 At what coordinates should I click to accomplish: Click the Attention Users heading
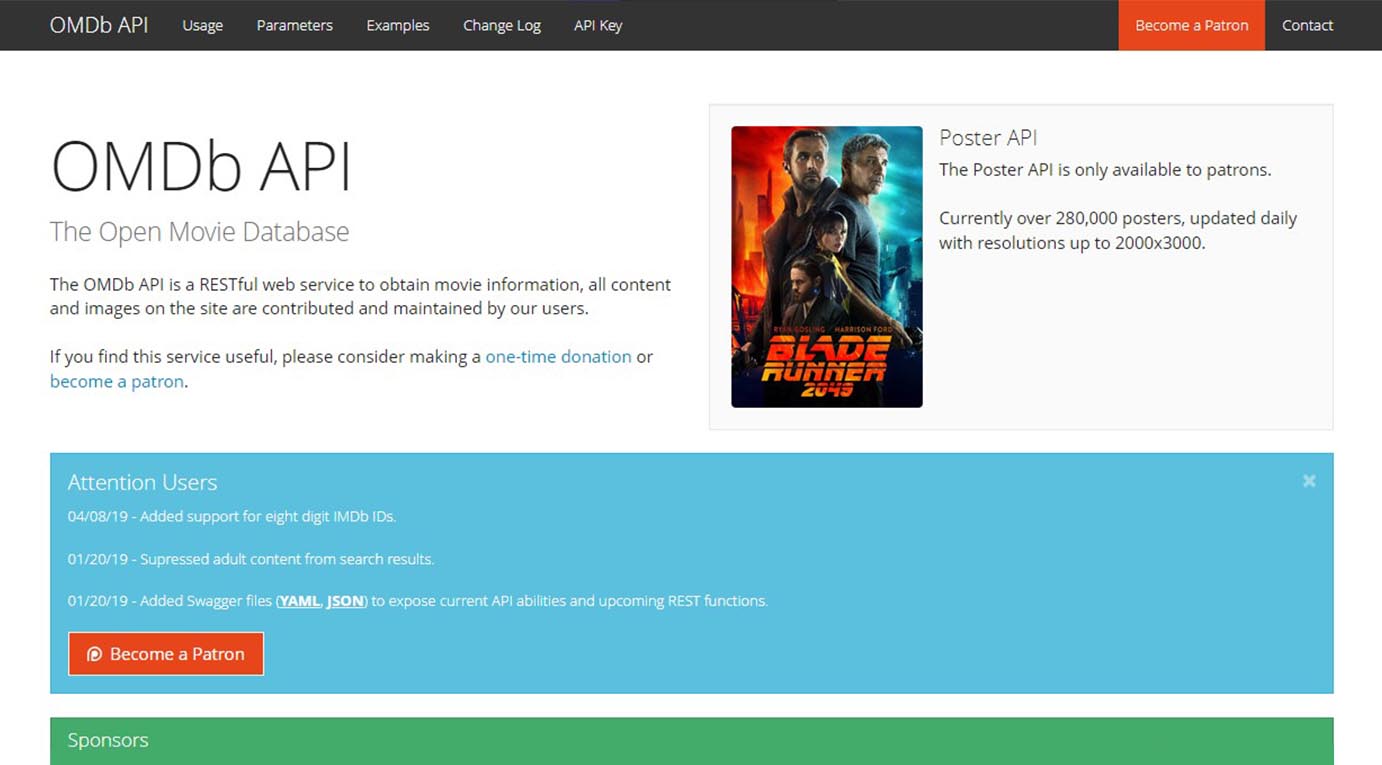(x=142, y=482)
